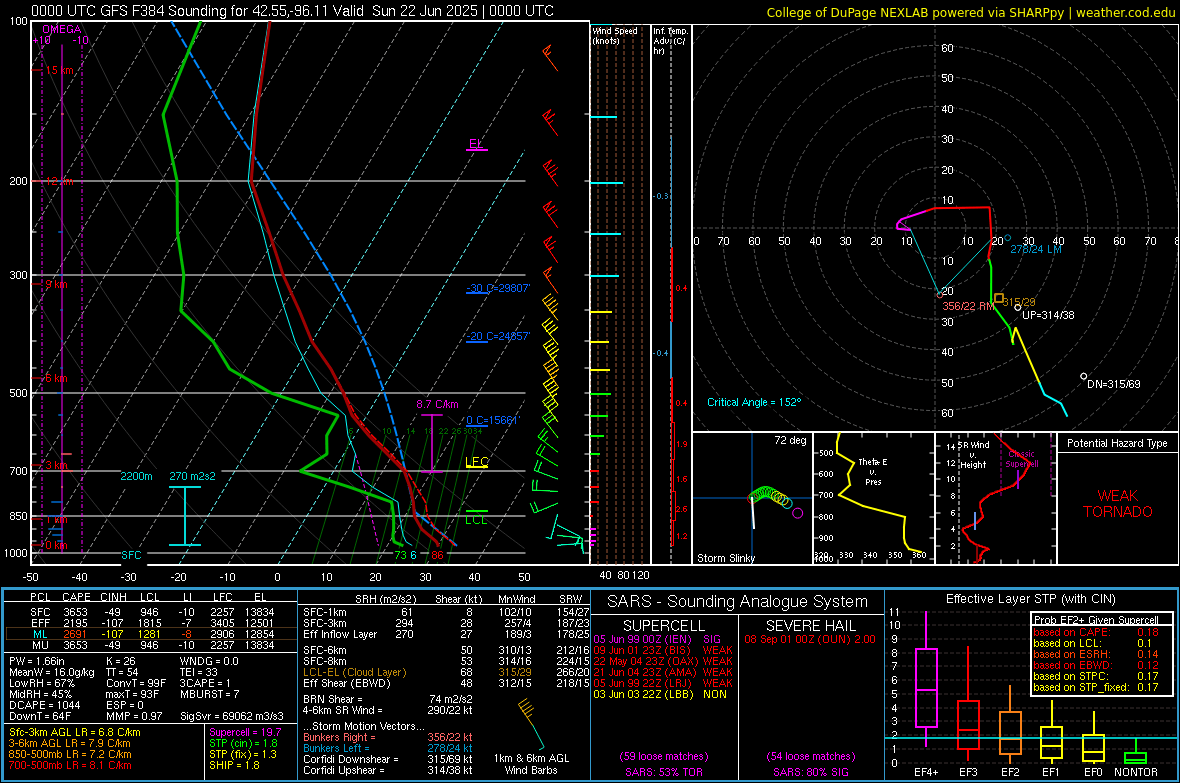1180x783 pixels.
Task: Select the EFF parcel row in the CAPE table
Action: coord(151,623)
